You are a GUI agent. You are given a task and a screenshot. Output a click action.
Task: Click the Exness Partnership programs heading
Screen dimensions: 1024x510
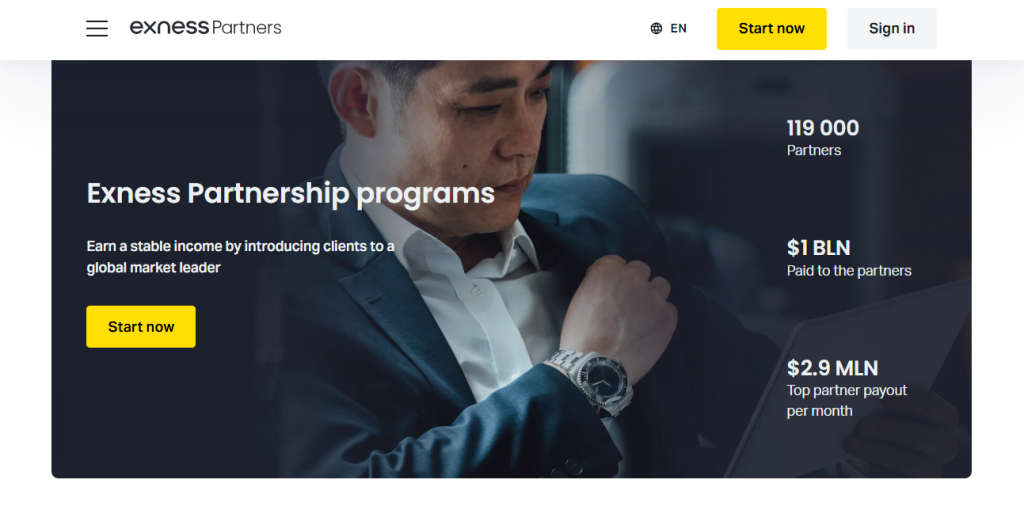pos(291,193)
